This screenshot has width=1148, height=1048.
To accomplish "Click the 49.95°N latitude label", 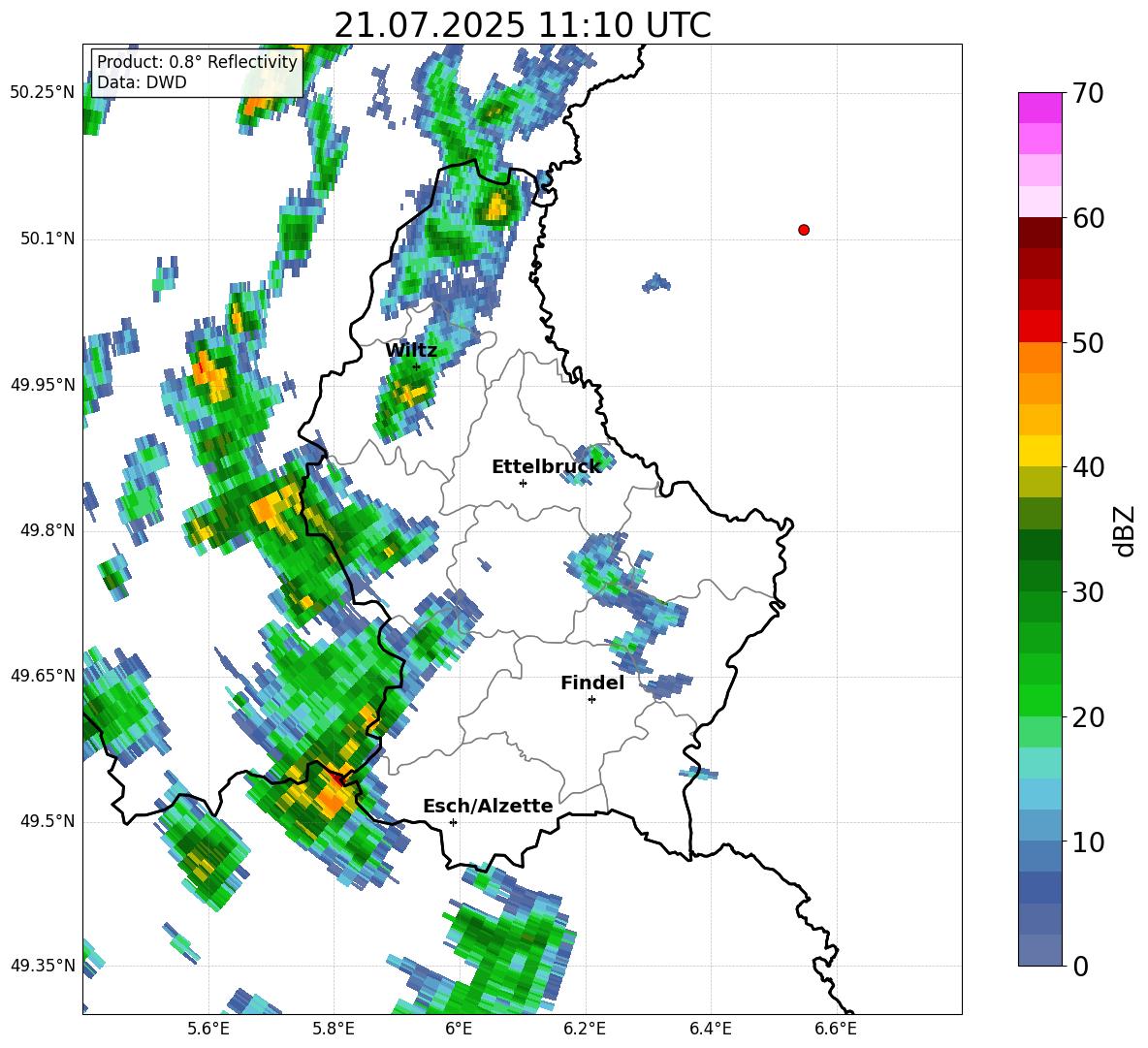I will pyautogui.click(x=43, y=384).
